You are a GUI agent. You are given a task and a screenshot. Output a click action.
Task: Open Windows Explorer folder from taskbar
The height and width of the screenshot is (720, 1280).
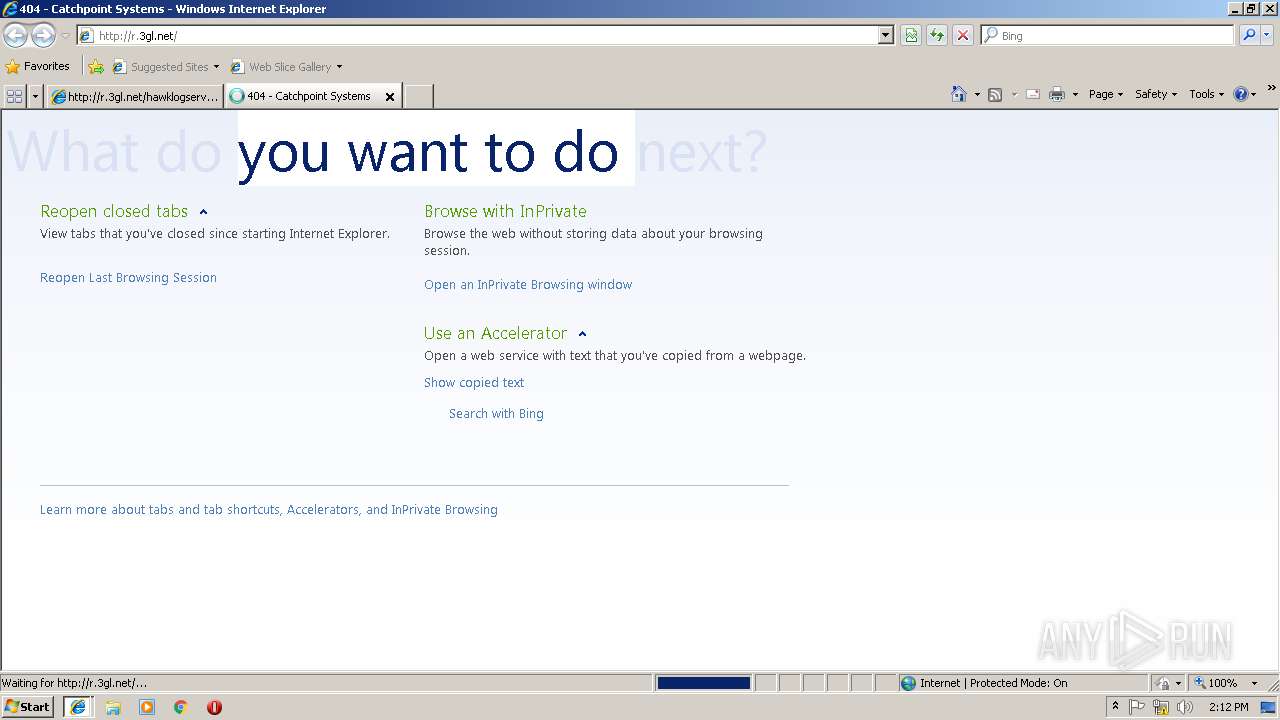pyautogui.click(x=113, y=707)
